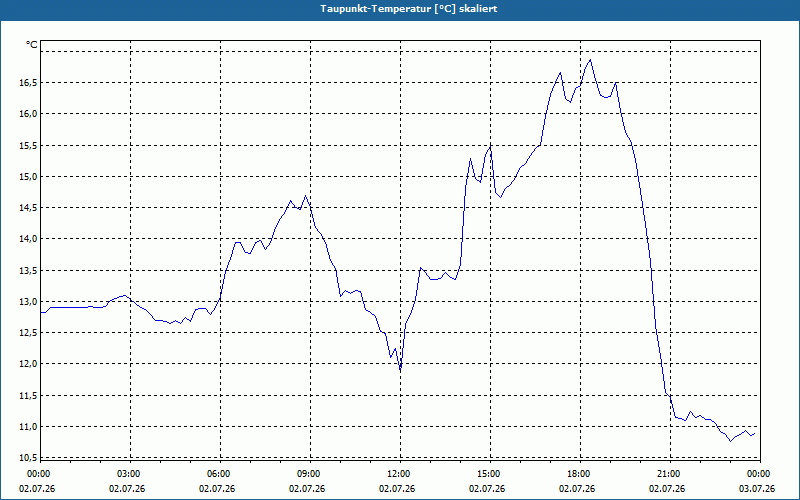Screen dimensions: 800x500
Task: Click the 'Taupunkt-Temperatur [°C] skaliert' title bar
Action: coord(400,9)
